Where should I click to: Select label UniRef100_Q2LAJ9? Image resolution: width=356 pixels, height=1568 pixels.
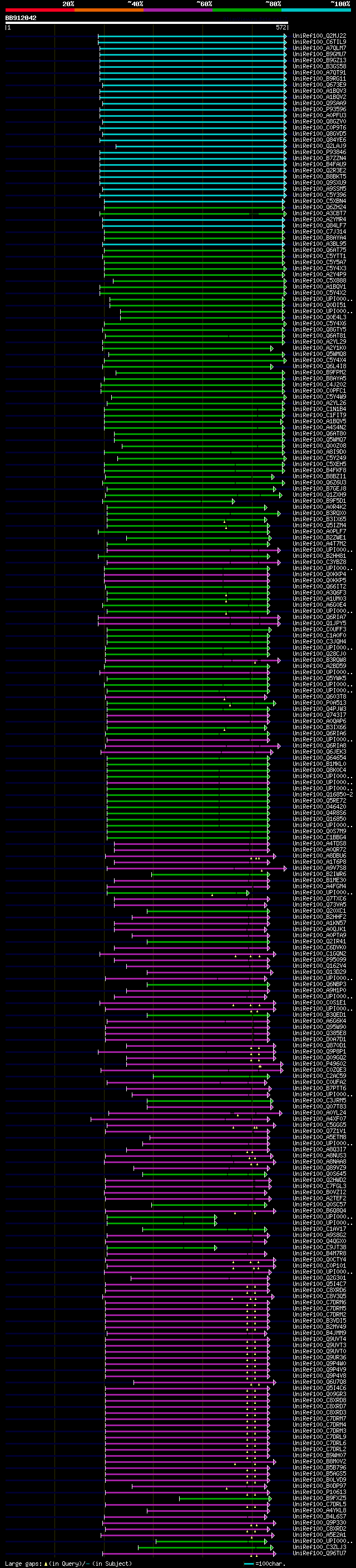pyautogui.click(x=319, y=146)
